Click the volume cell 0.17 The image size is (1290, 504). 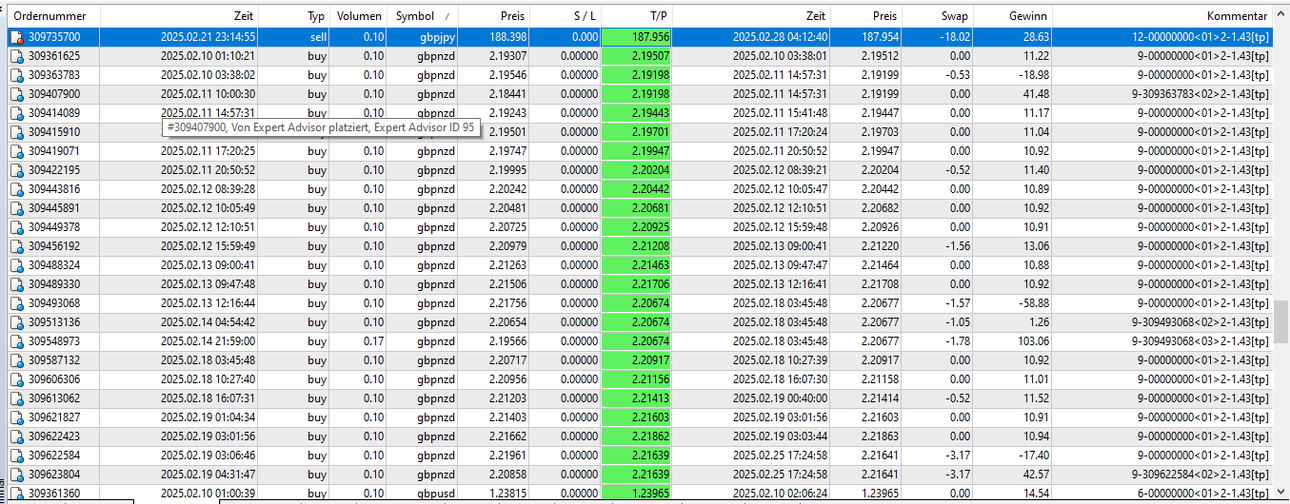pos(373,341)
